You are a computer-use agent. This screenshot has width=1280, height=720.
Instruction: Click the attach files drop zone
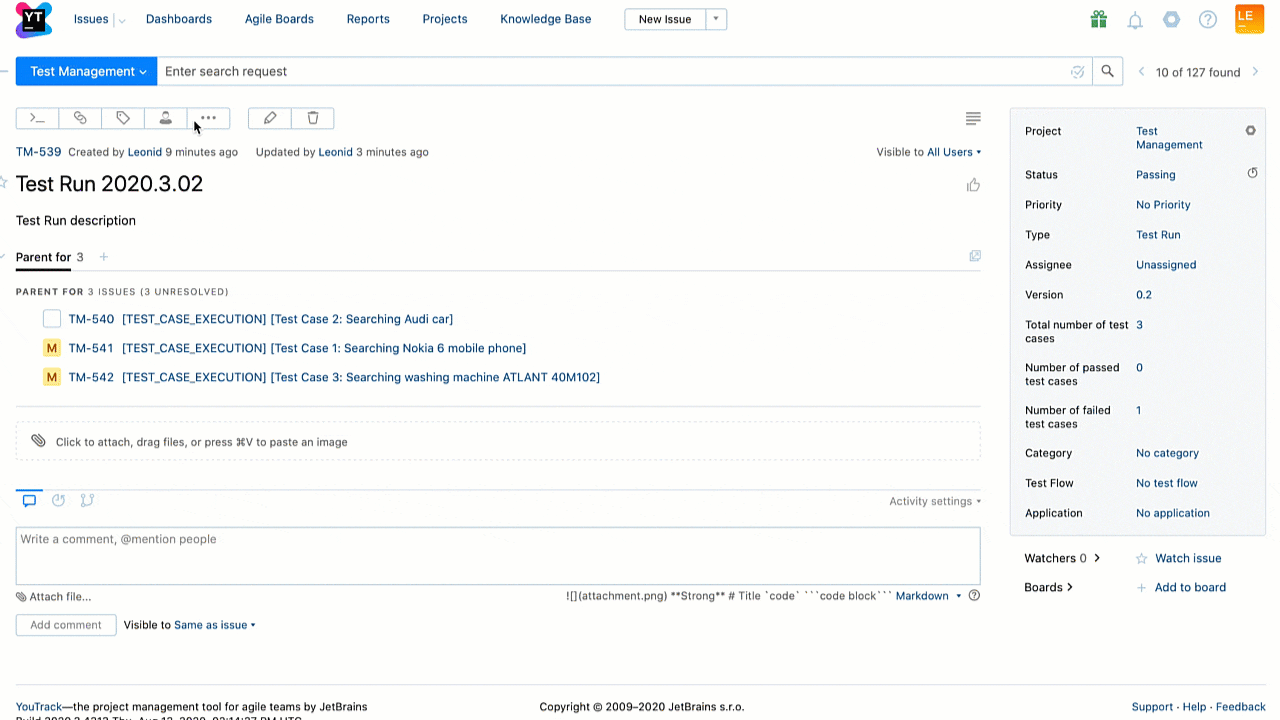click(x=498, y=441)
